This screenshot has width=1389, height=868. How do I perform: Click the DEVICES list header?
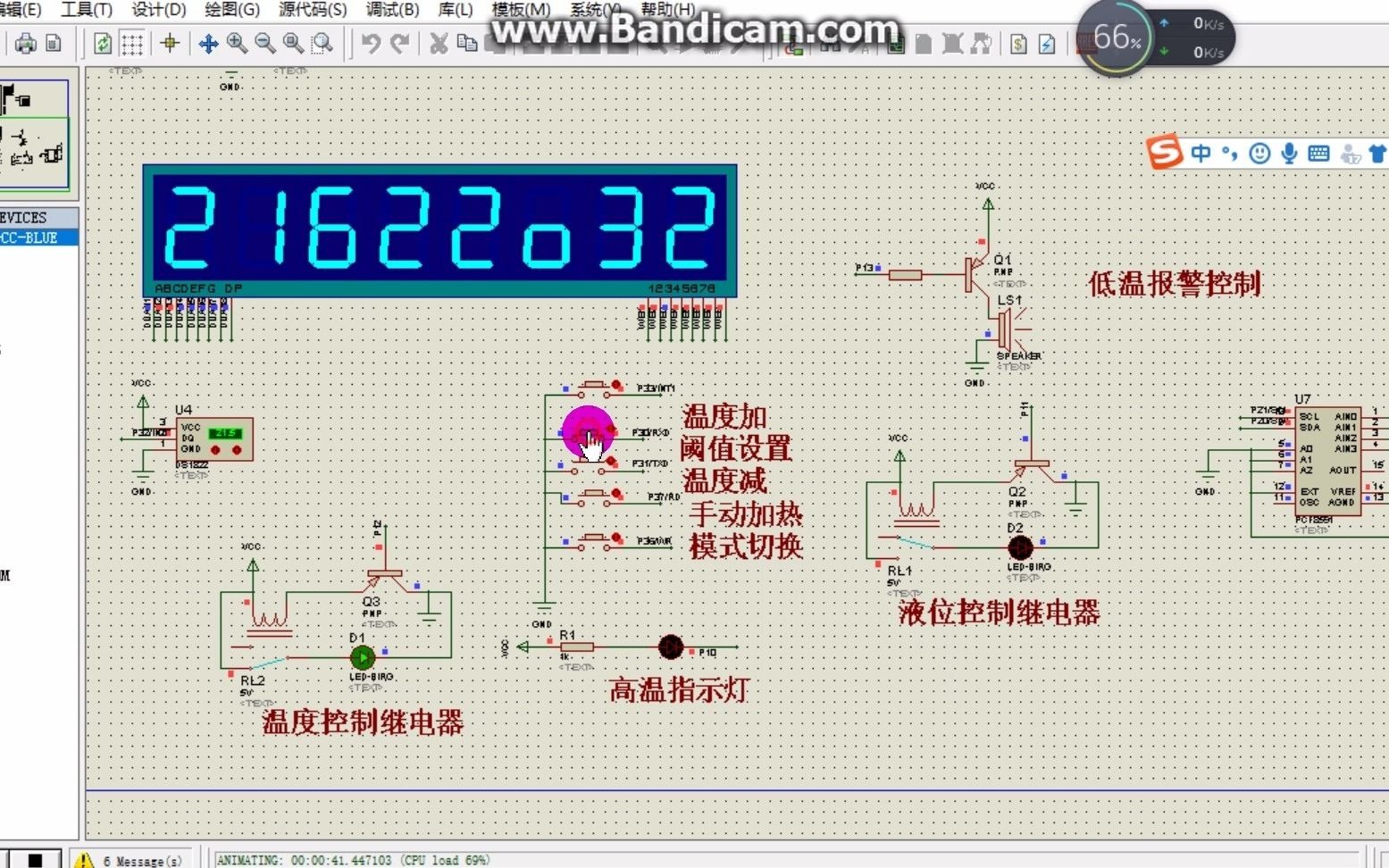(39, 217)
